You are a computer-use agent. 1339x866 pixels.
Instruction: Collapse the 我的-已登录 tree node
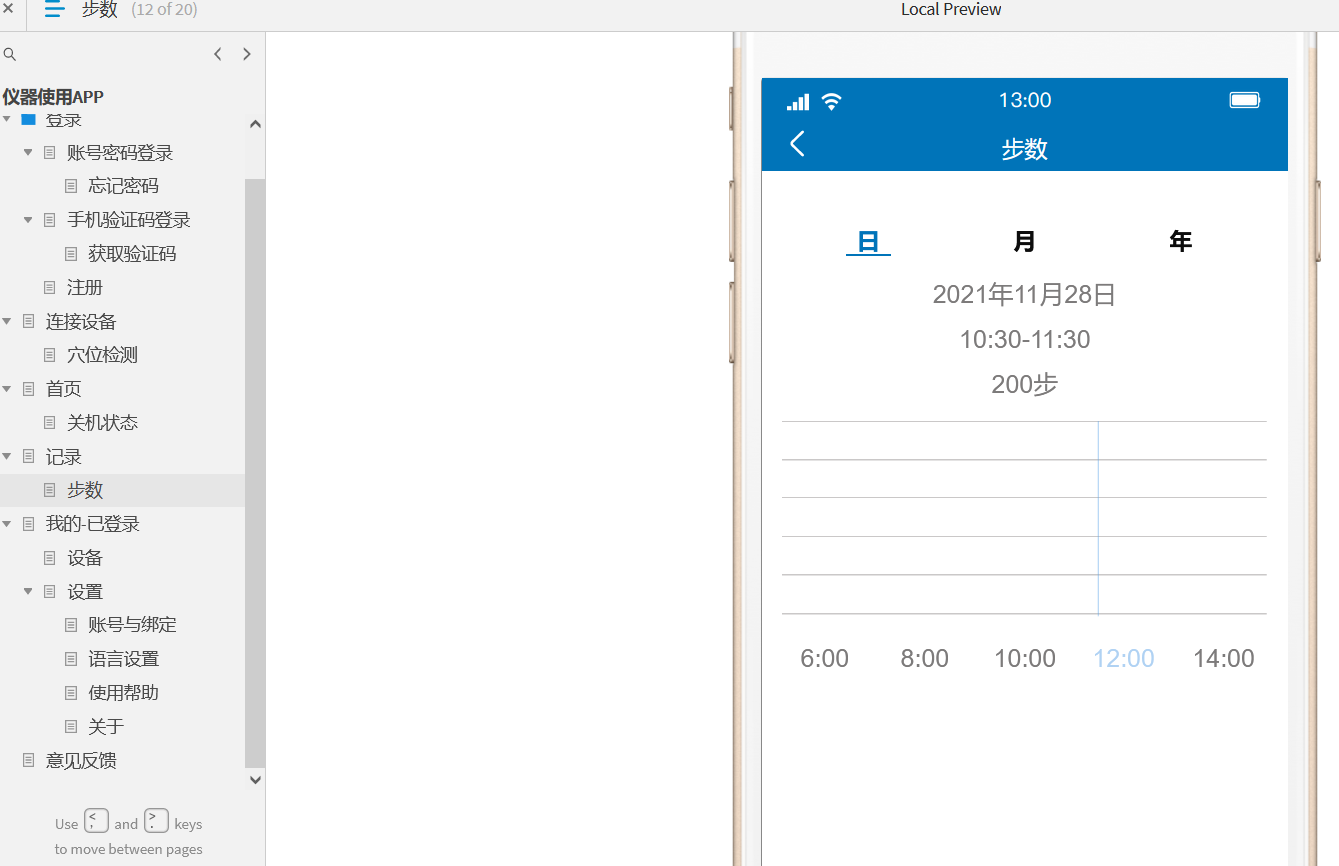pos(7,524)
